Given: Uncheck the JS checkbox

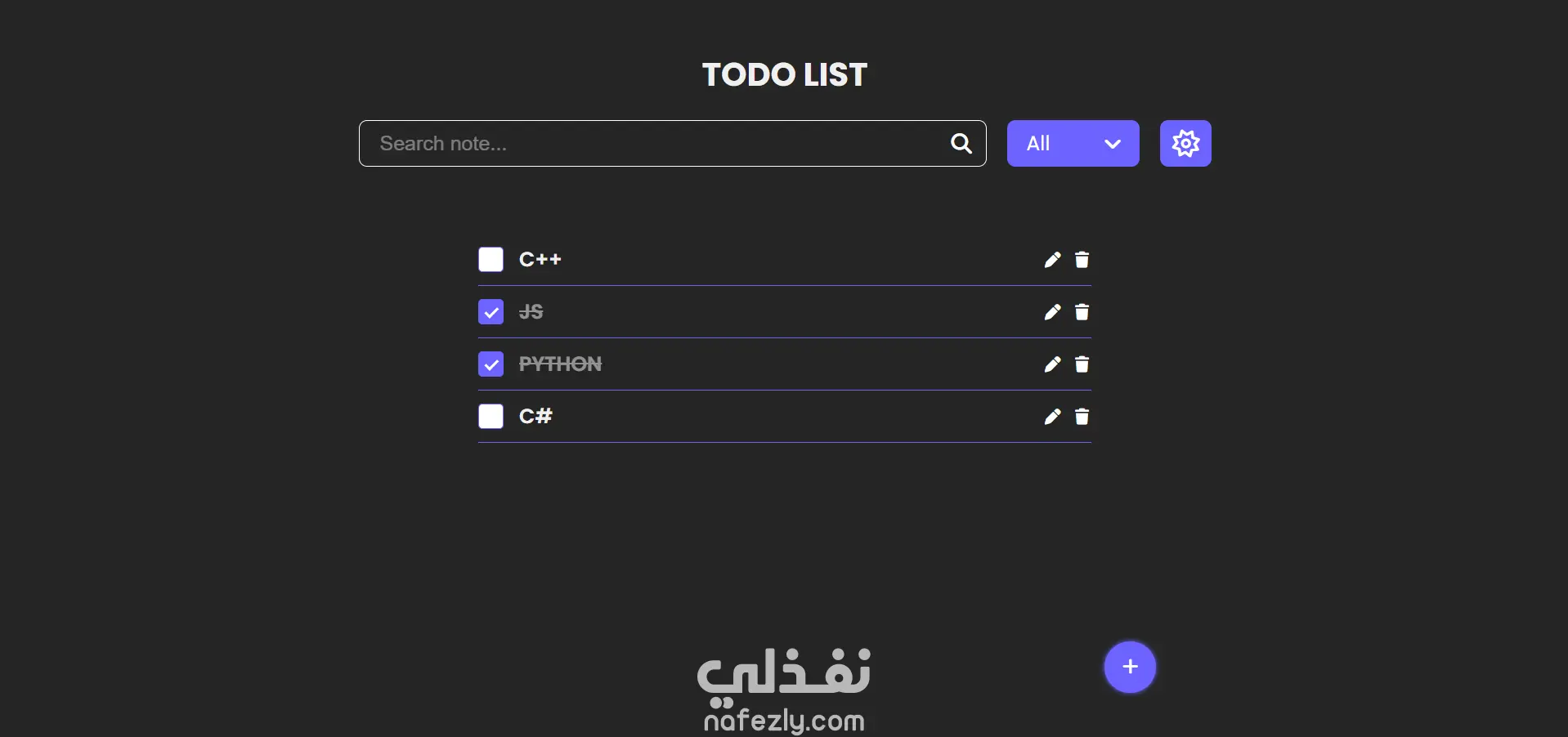Looking at the screenshot, I should [x=491, y=312].
